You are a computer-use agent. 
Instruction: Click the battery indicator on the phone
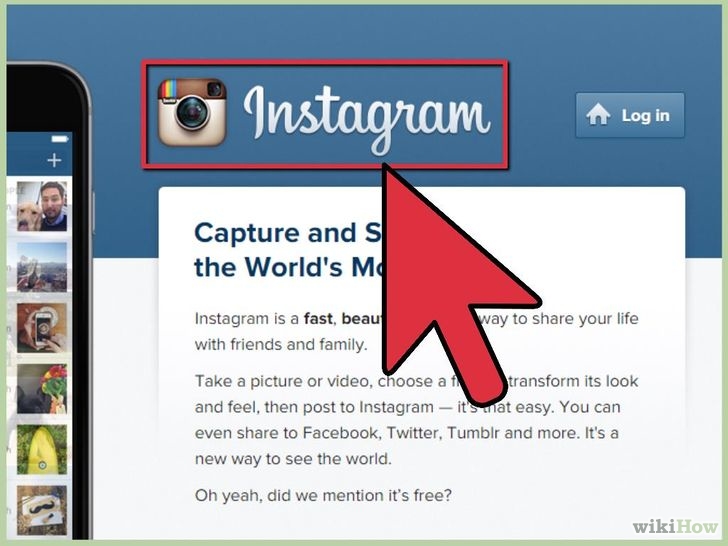click(x=60, y=139)
